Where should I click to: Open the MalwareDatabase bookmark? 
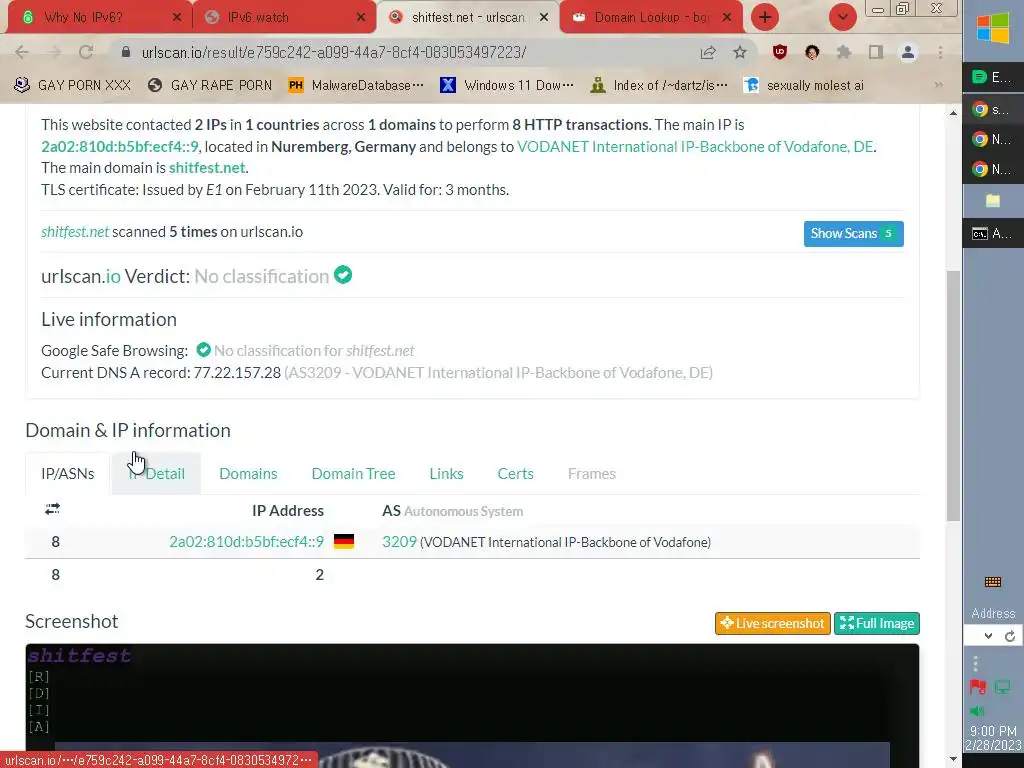pos(356,85)
